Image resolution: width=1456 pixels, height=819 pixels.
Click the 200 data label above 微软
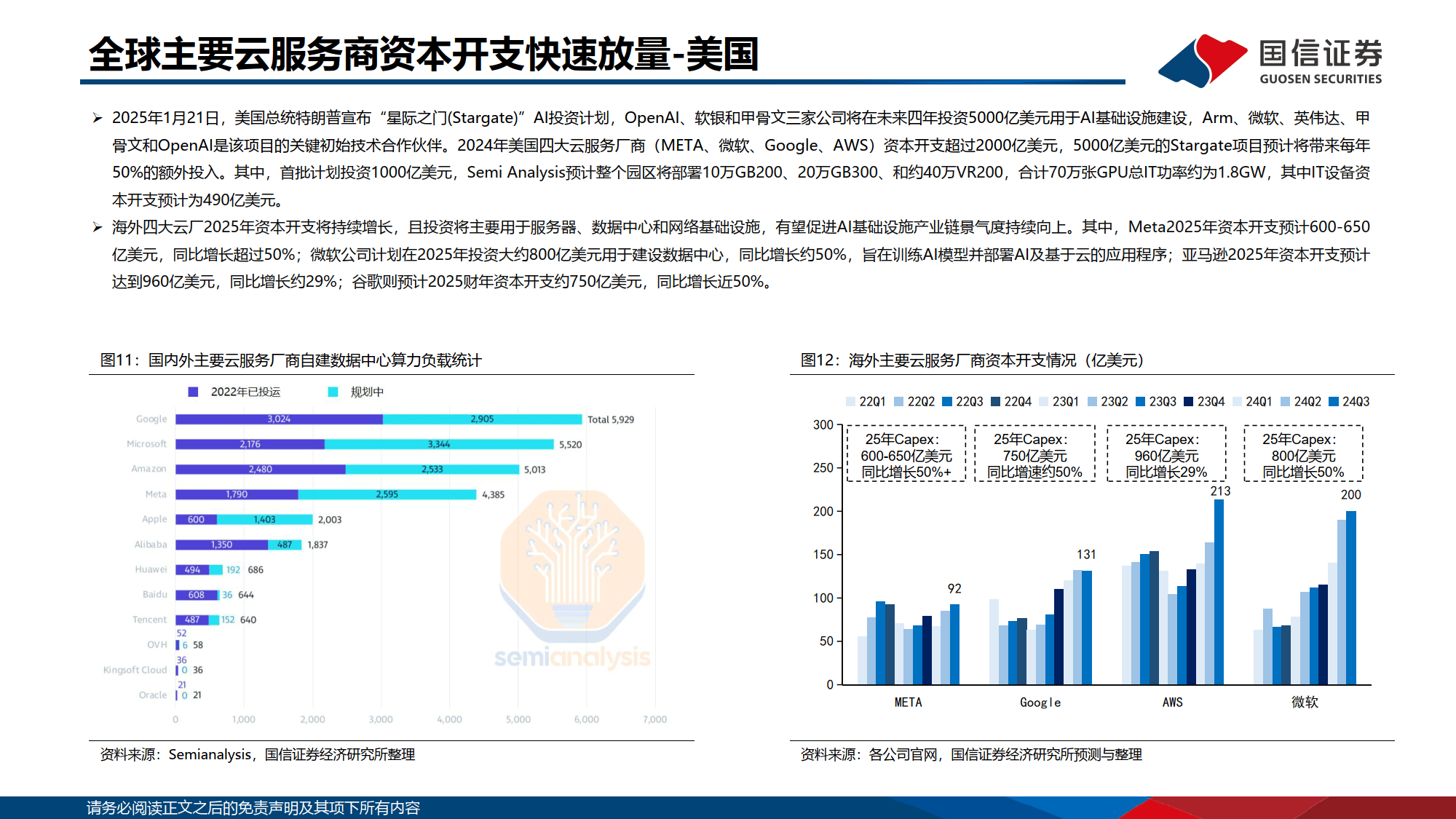1350,495
